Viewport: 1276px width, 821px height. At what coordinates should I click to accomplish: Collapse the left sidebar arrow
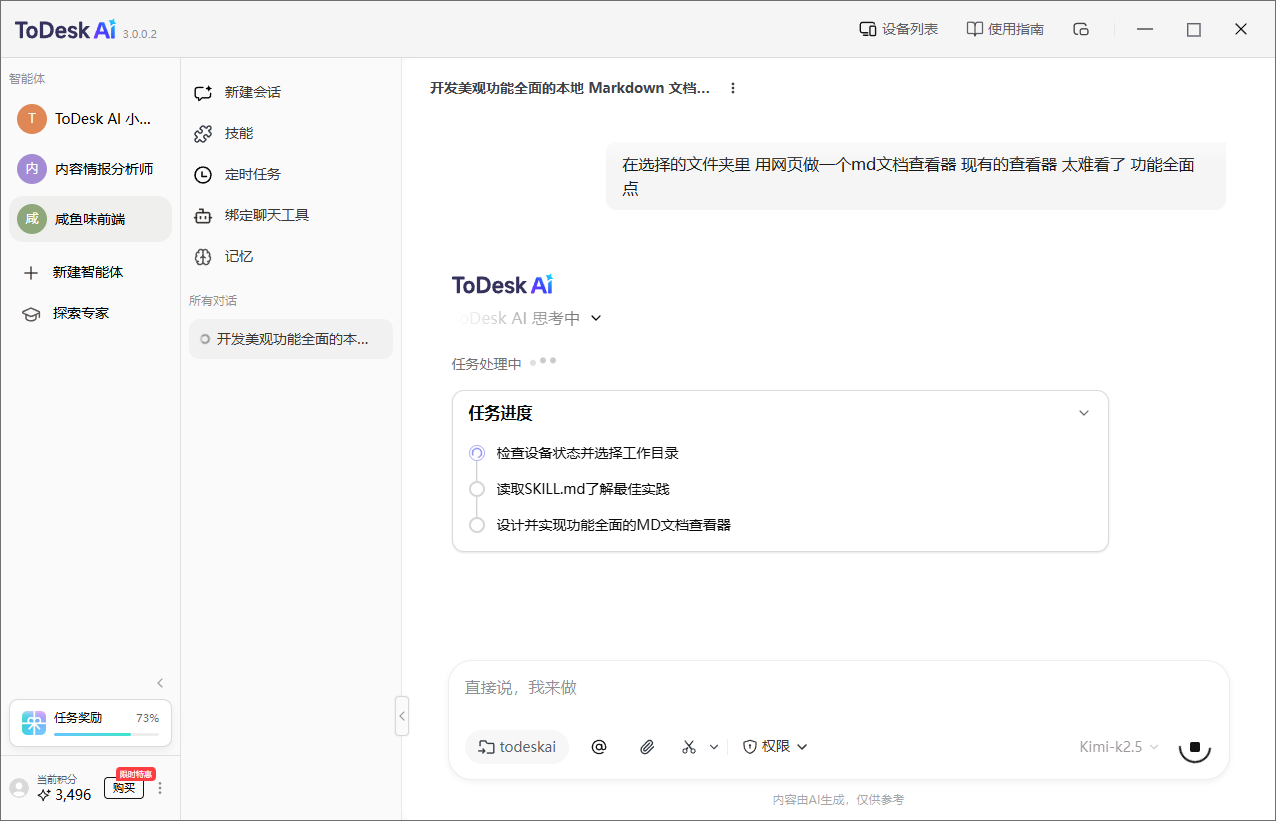click(160, 683)
